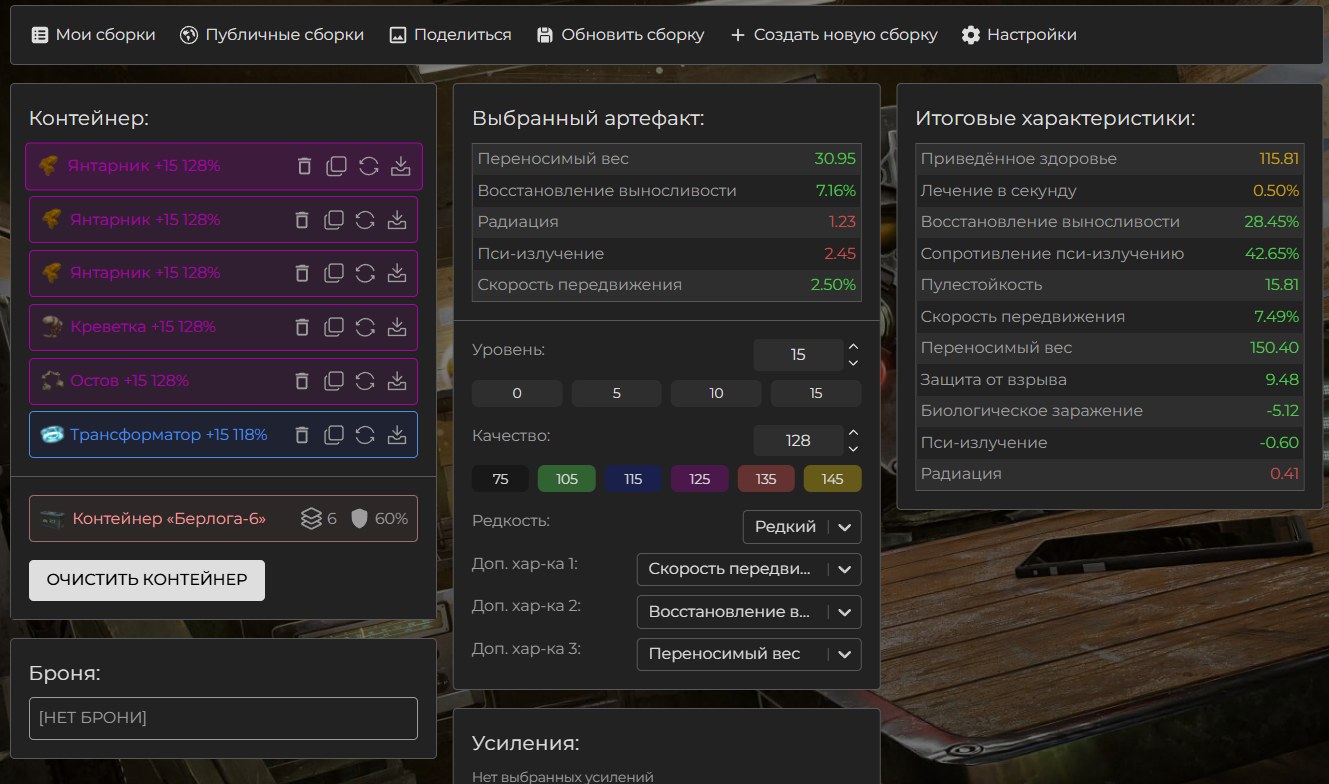1329x784 pixels.
Task: Decrease Уровень with down stepper arrow
Action: (853, 363)
